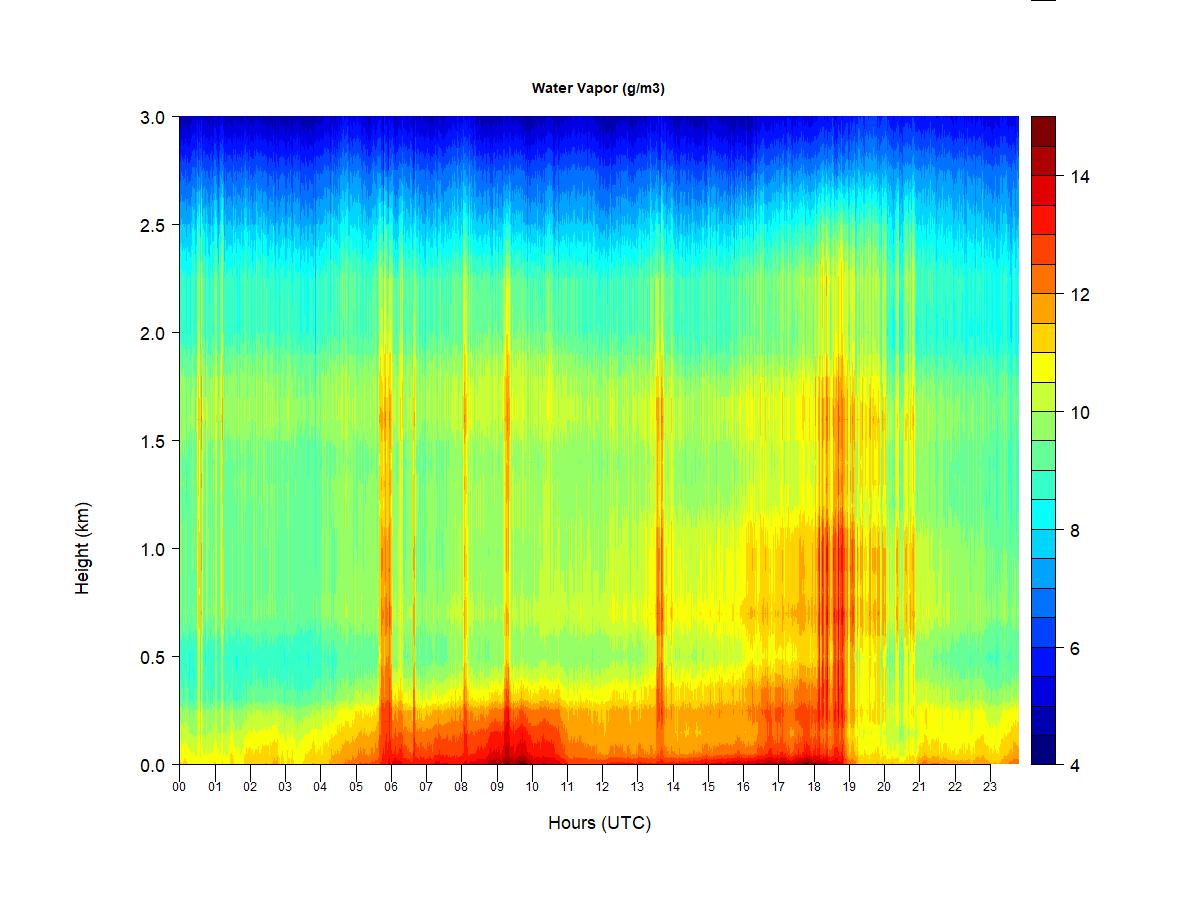Click the 00 hour tick label
Viewport: 1200px width, 900px height.
pos(180,787)
